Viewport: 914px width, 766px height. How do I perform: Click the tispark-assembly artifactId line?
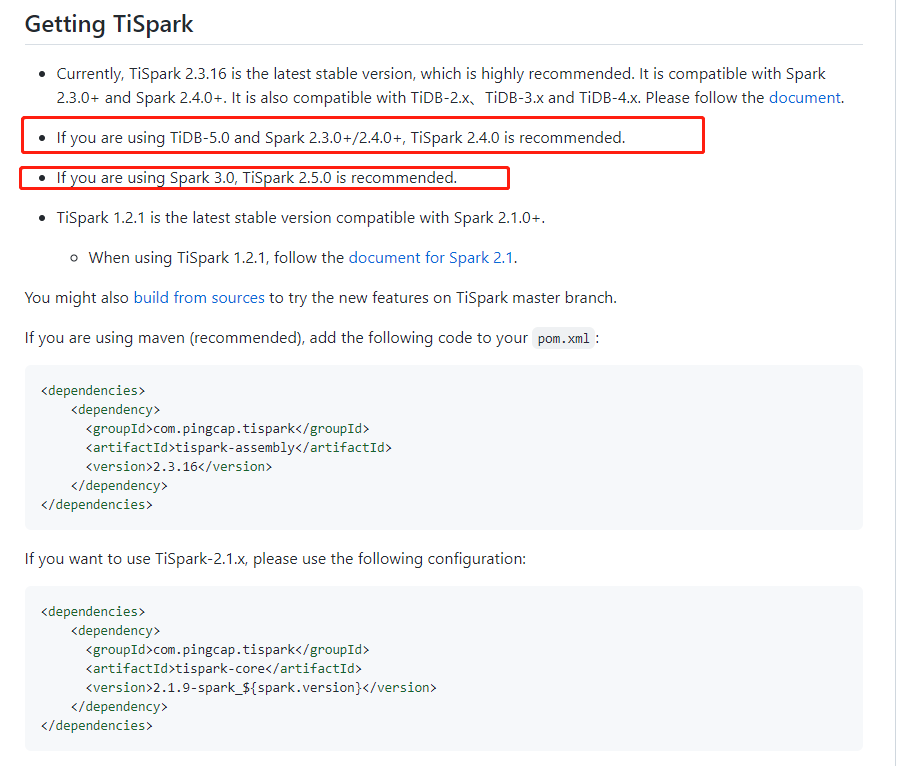pos(238,448)
